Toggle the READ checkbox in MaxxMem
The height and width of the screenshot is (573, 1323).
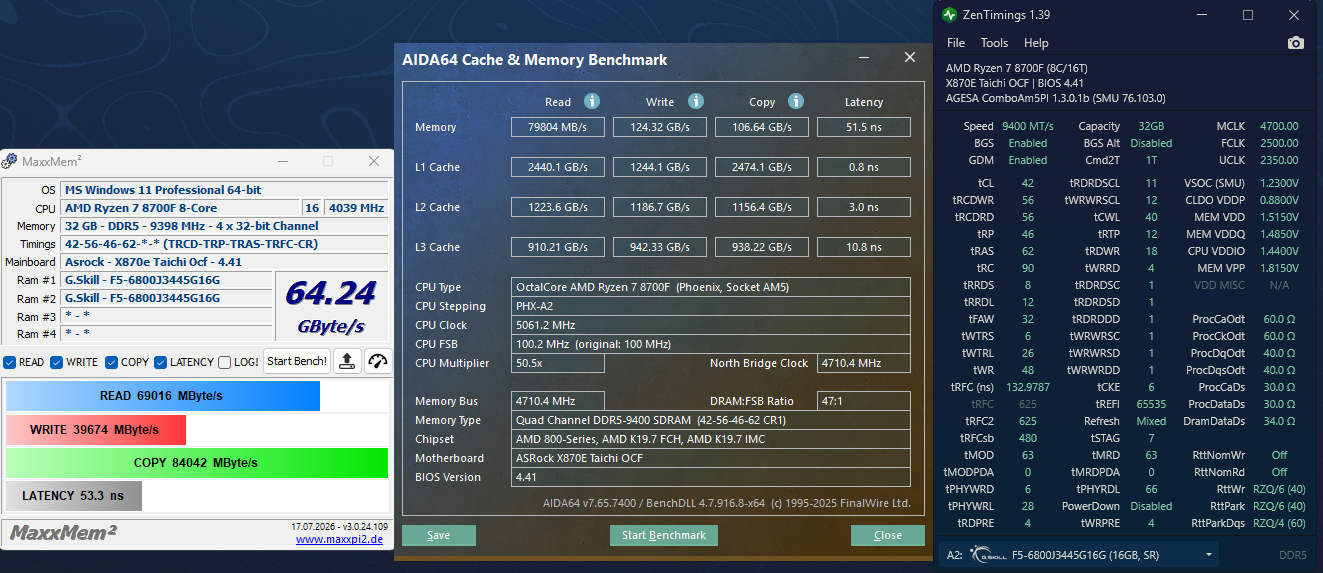point(9,362)
